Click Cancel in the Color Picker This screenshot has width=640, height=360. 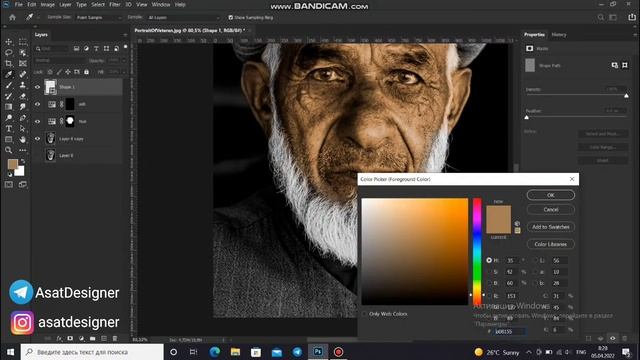tap(551, 209)
